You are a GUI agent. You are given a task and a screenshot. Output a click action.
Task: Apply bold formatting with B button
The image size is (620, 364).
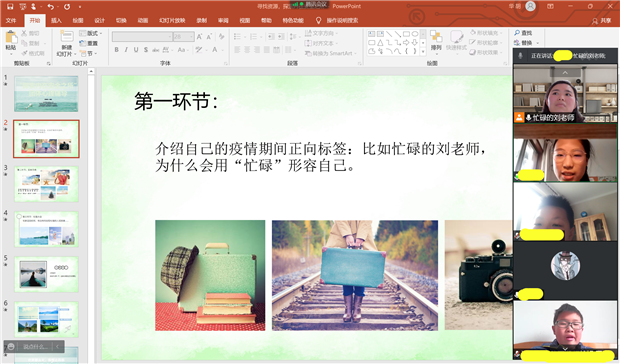coord(116,50)
